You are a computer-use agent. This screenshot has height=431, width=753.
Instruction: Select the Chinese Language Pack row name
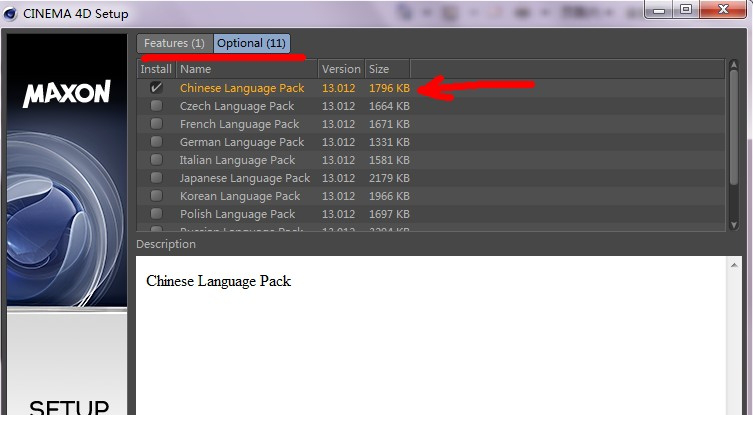click(x=242, y=88)
